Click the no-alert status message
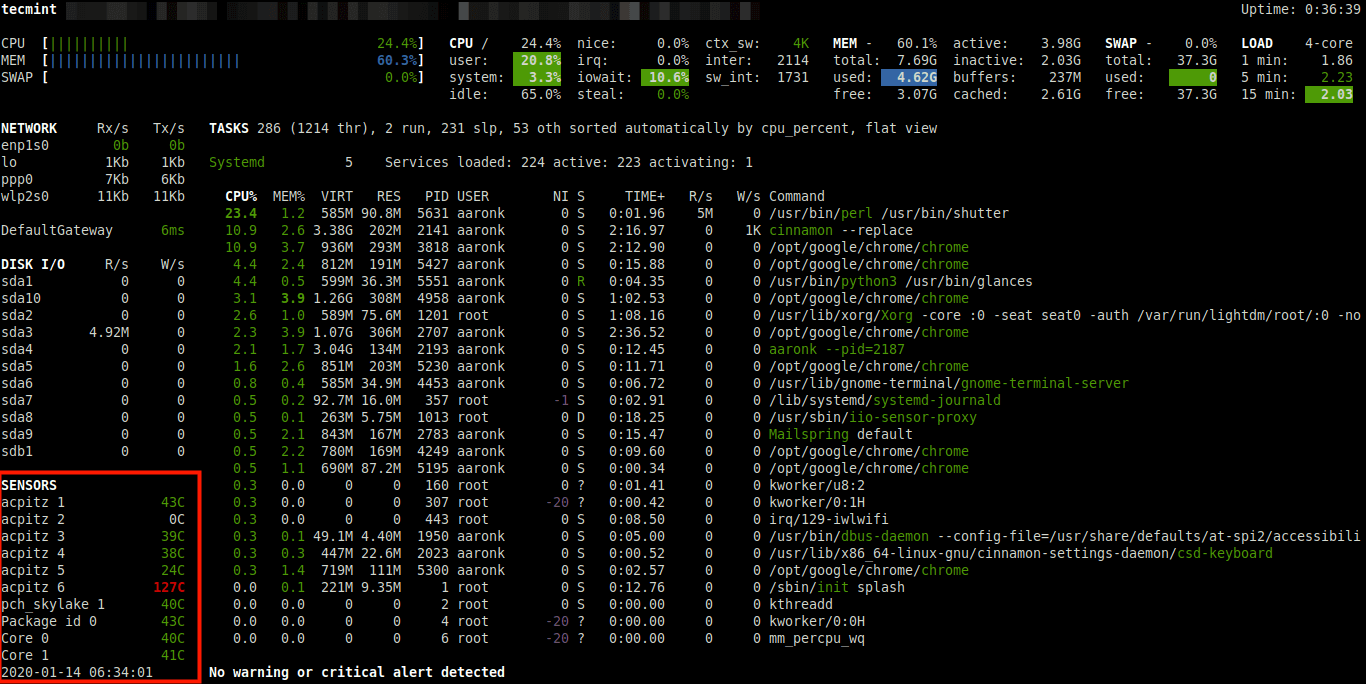The image size is (1366, 684). point(355,672)
